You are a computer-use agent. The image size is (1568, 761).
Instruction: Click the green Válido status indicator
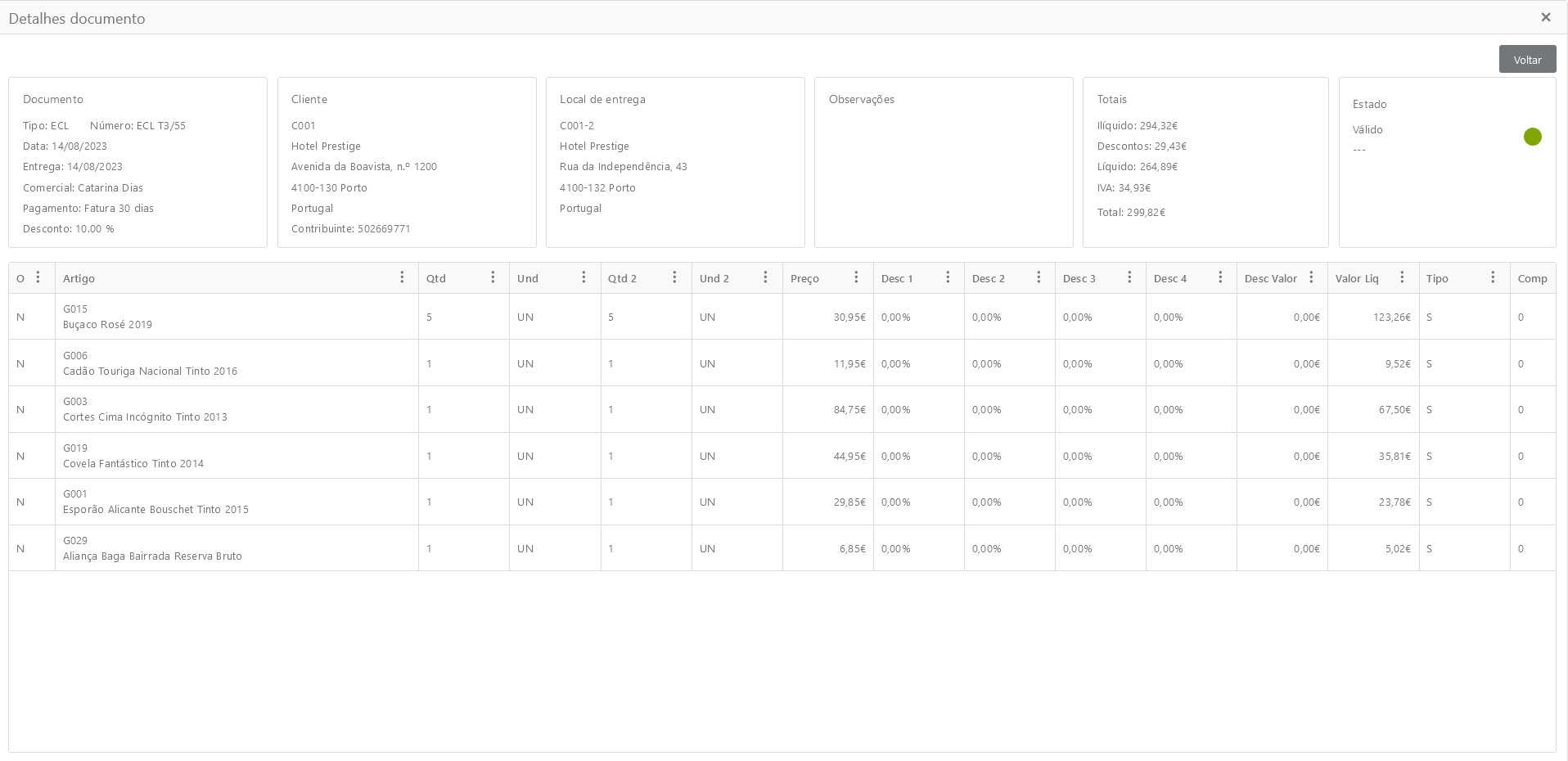1532,137
